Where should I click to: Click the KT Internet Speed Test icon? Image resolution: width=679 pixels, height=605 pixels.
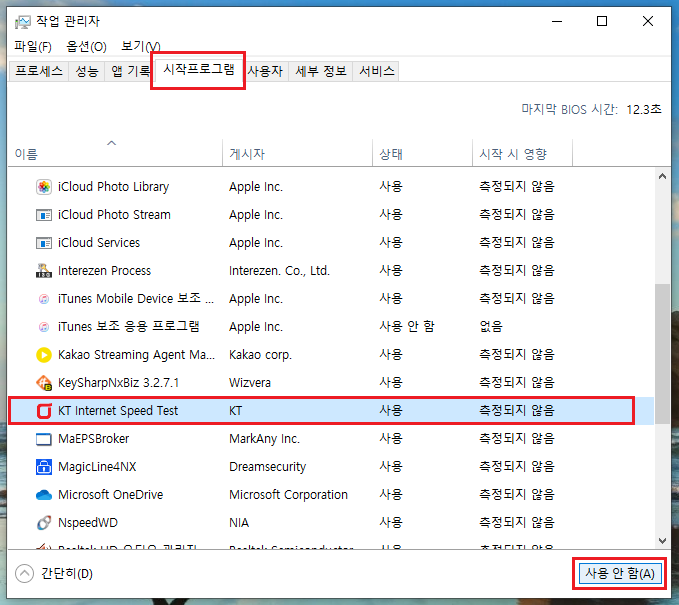(44, 411)
